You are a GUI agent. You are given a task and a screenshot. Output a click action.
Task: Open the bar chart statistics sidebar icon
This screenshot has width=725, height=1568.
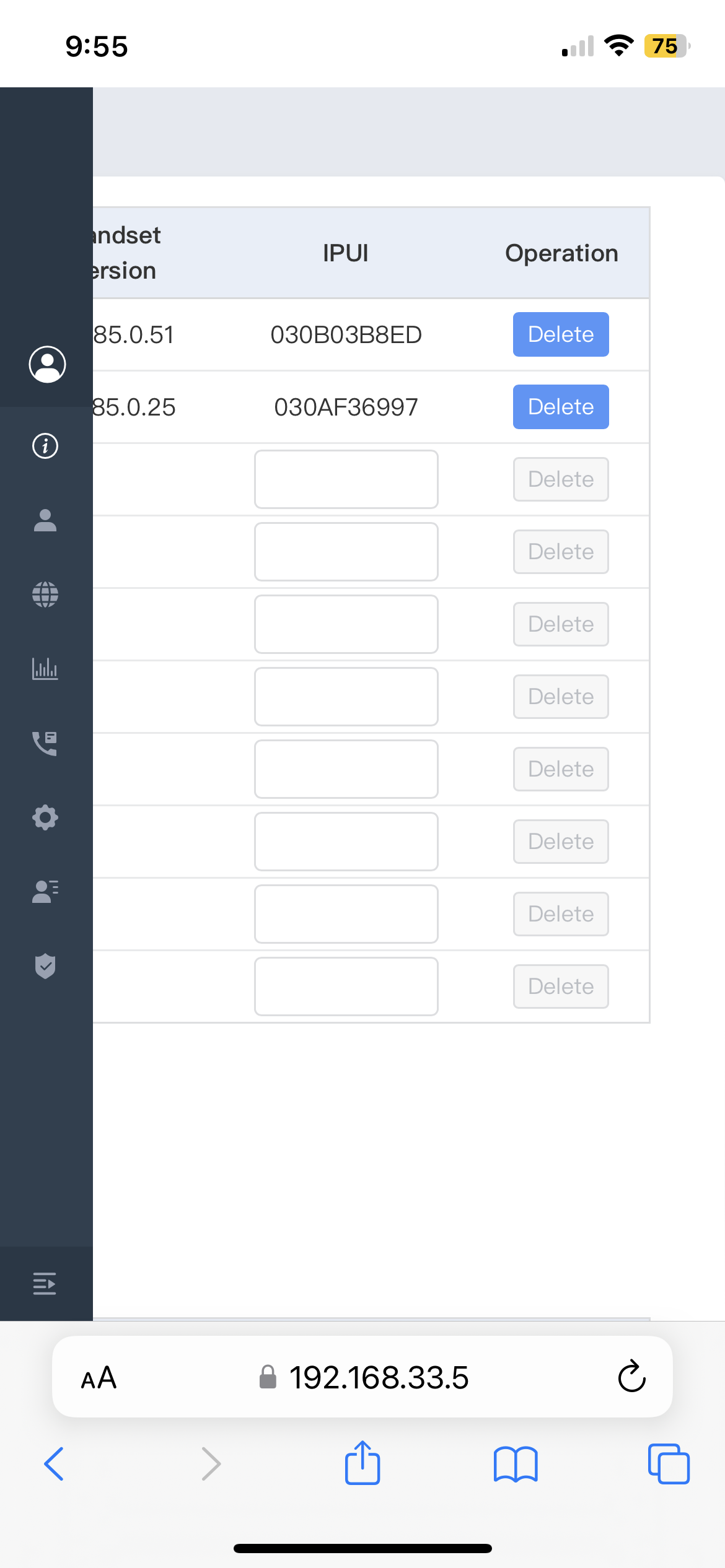tap(45, 669)
